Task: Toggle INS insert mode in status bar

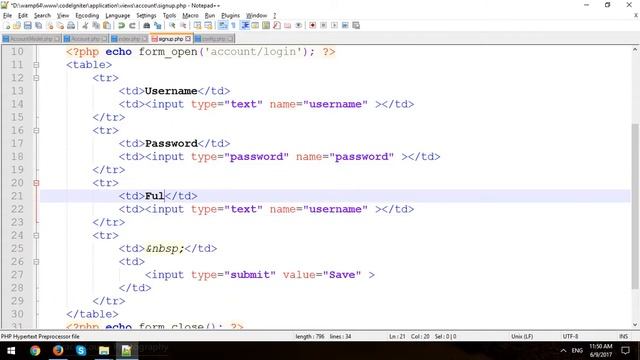Action: coord(623,336)
